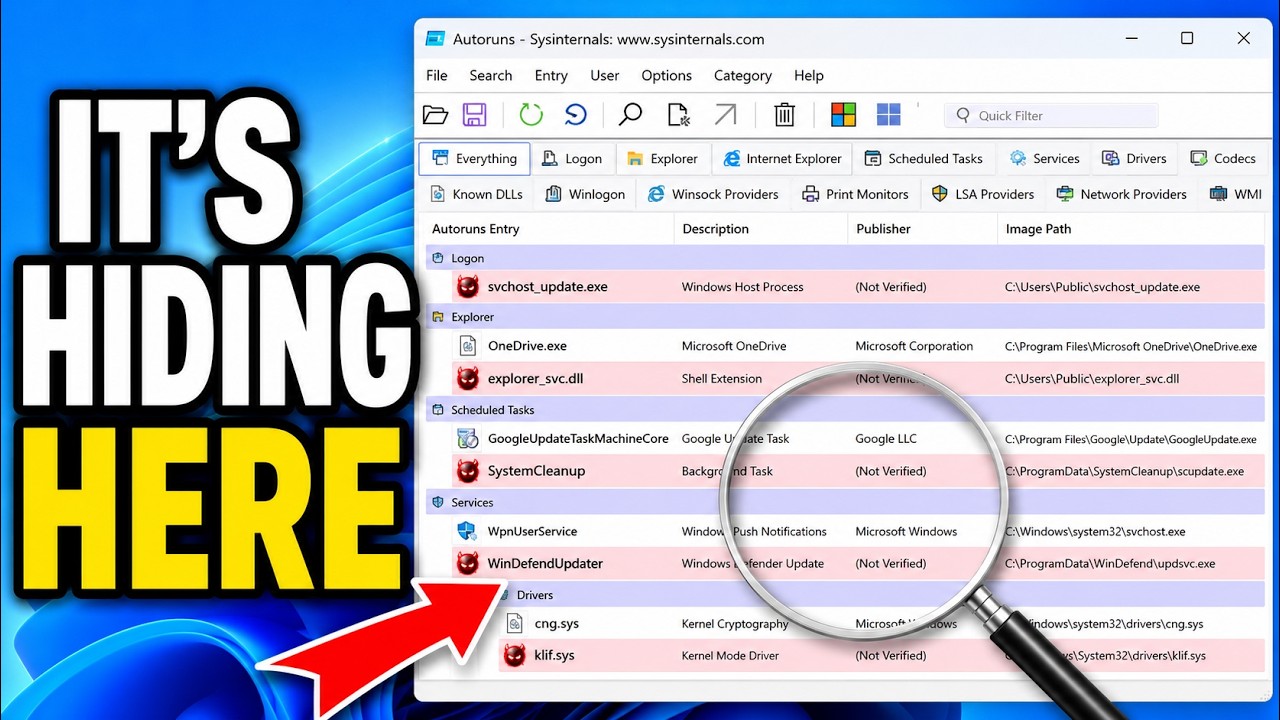The height and width of the screenshot is (720, 1280).
Task: Switch to the Services tab
Action: (1044, 158)
